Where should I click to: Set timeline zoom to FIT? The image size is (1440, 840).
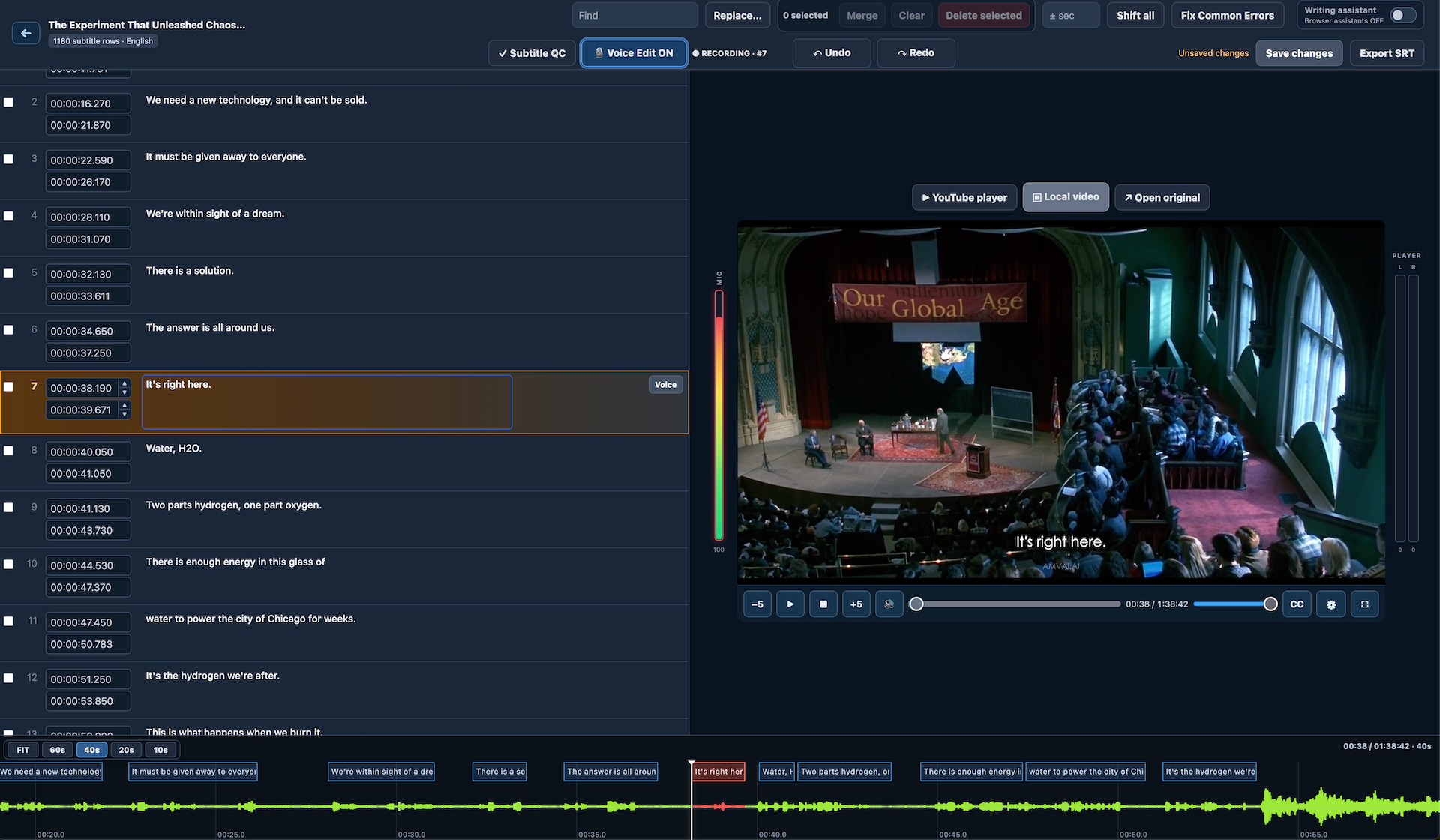pos(23,750)
